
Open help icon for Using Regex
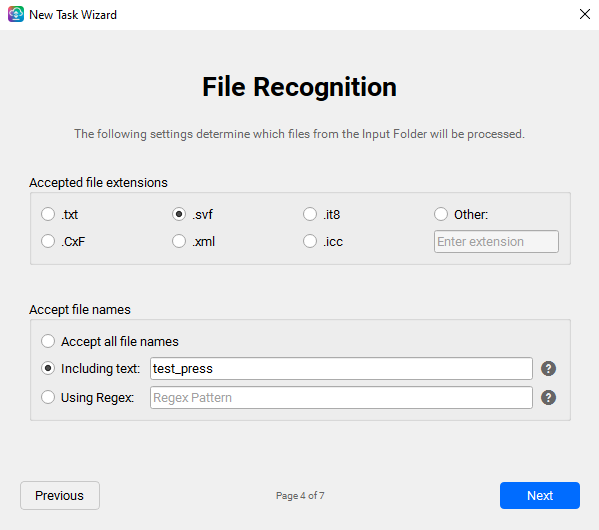coord(548,397)
